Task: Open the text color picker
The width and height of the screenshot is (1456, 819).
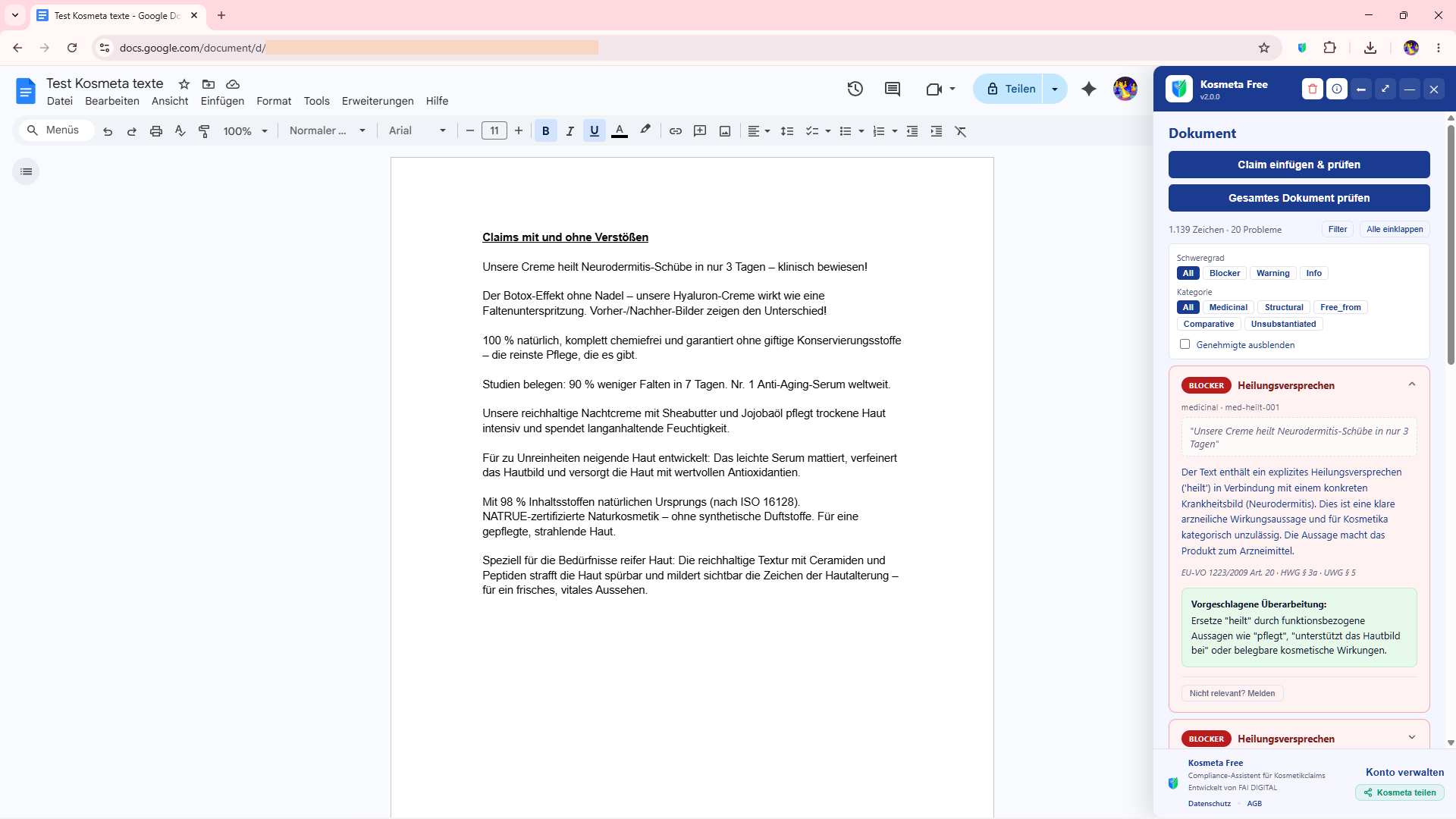Action: pos(620,131)
